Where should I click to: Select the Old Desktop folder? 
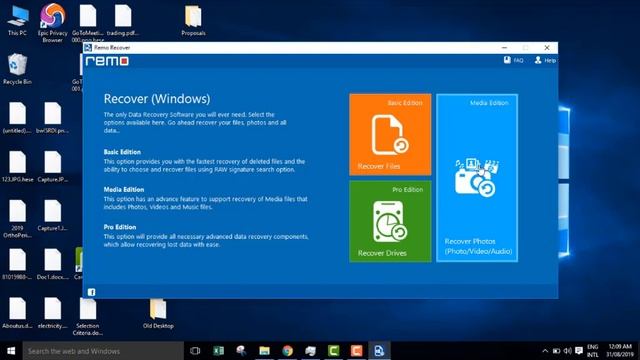158,313
